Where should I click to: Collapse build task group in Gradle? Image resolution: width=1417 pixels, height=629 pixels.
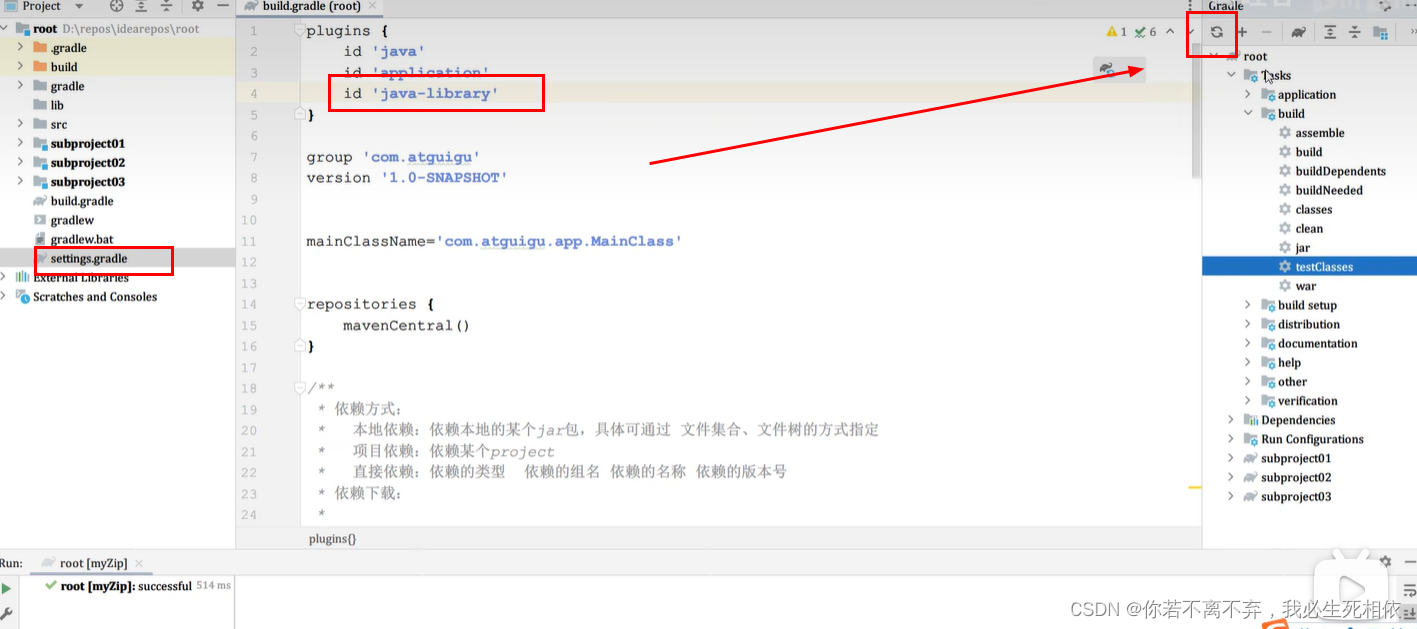click(1248, 114)
